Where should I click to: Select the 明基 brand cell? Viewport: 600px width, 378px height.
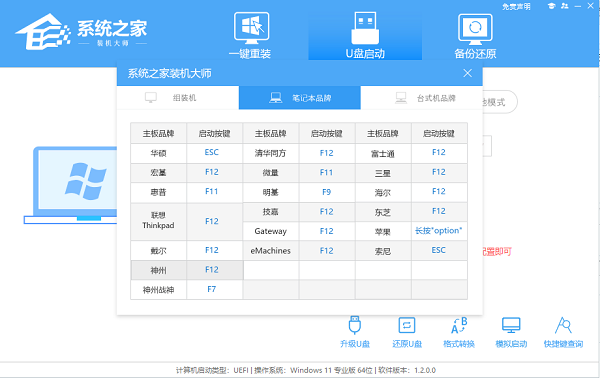click(x=271, y=192)
